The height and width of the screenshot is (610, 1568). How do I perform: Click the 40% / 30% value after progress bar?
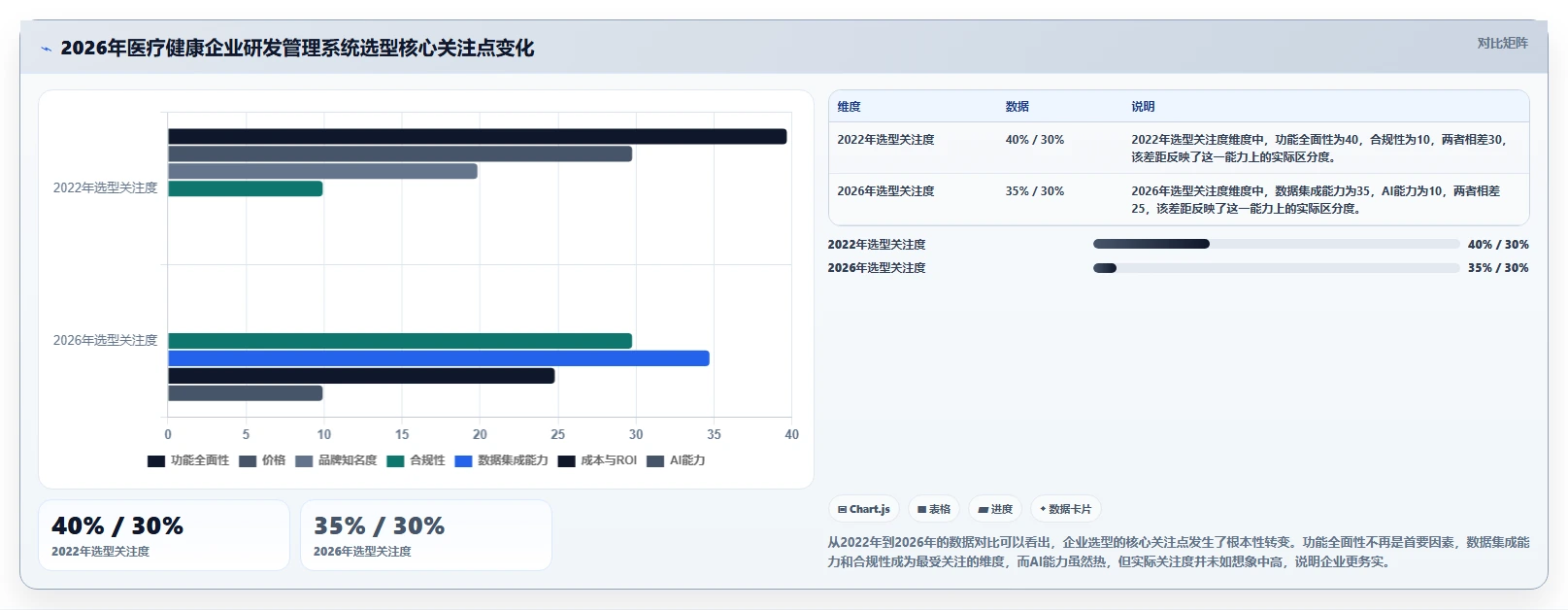pyautogui.click(x=1498, y=245)
